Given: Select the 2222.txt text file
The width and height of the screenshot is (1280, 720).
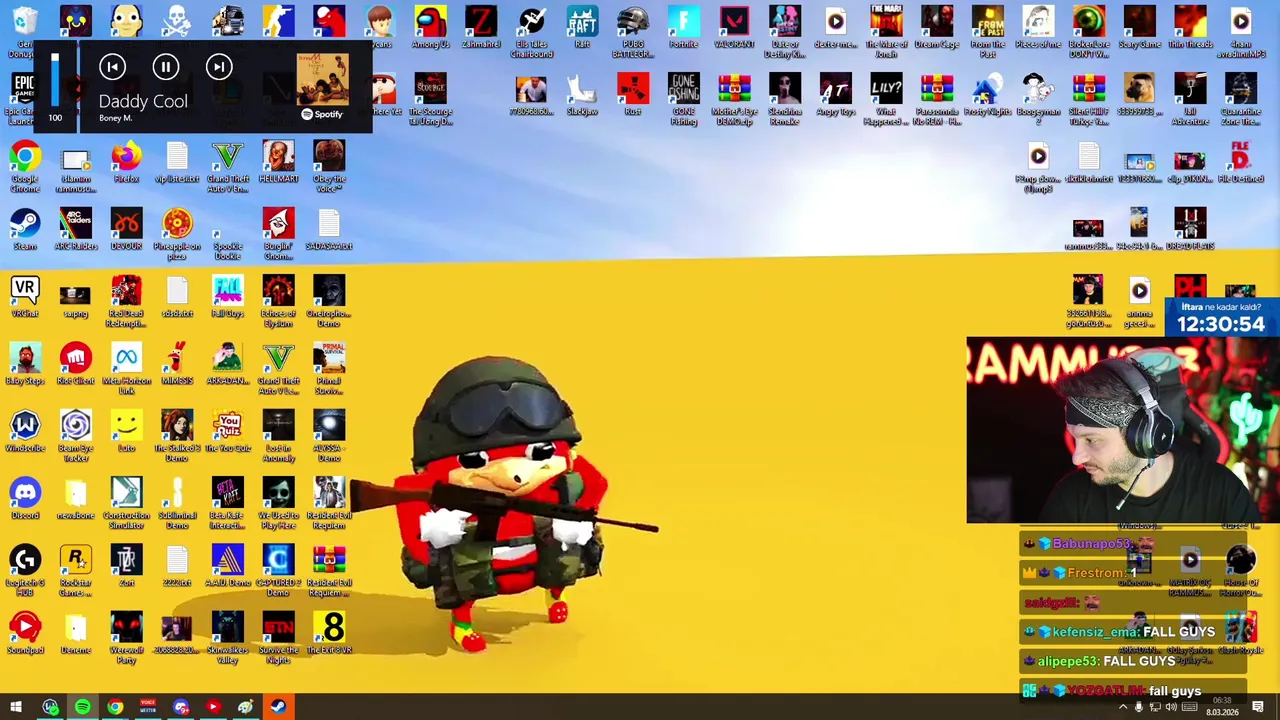Looking at the screenshot, I should coord(177,565).
